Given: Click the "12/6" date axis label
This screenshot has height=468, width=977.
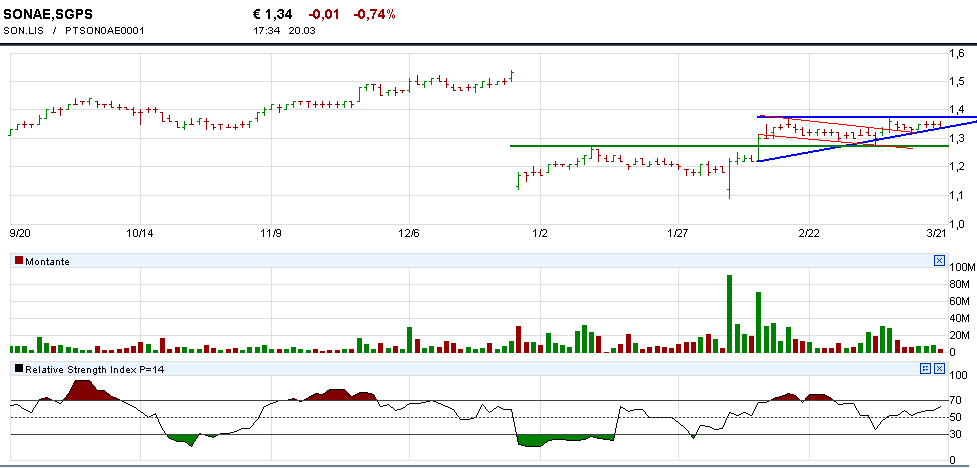Looking at the screenshot, I should [x=409, y=233].
